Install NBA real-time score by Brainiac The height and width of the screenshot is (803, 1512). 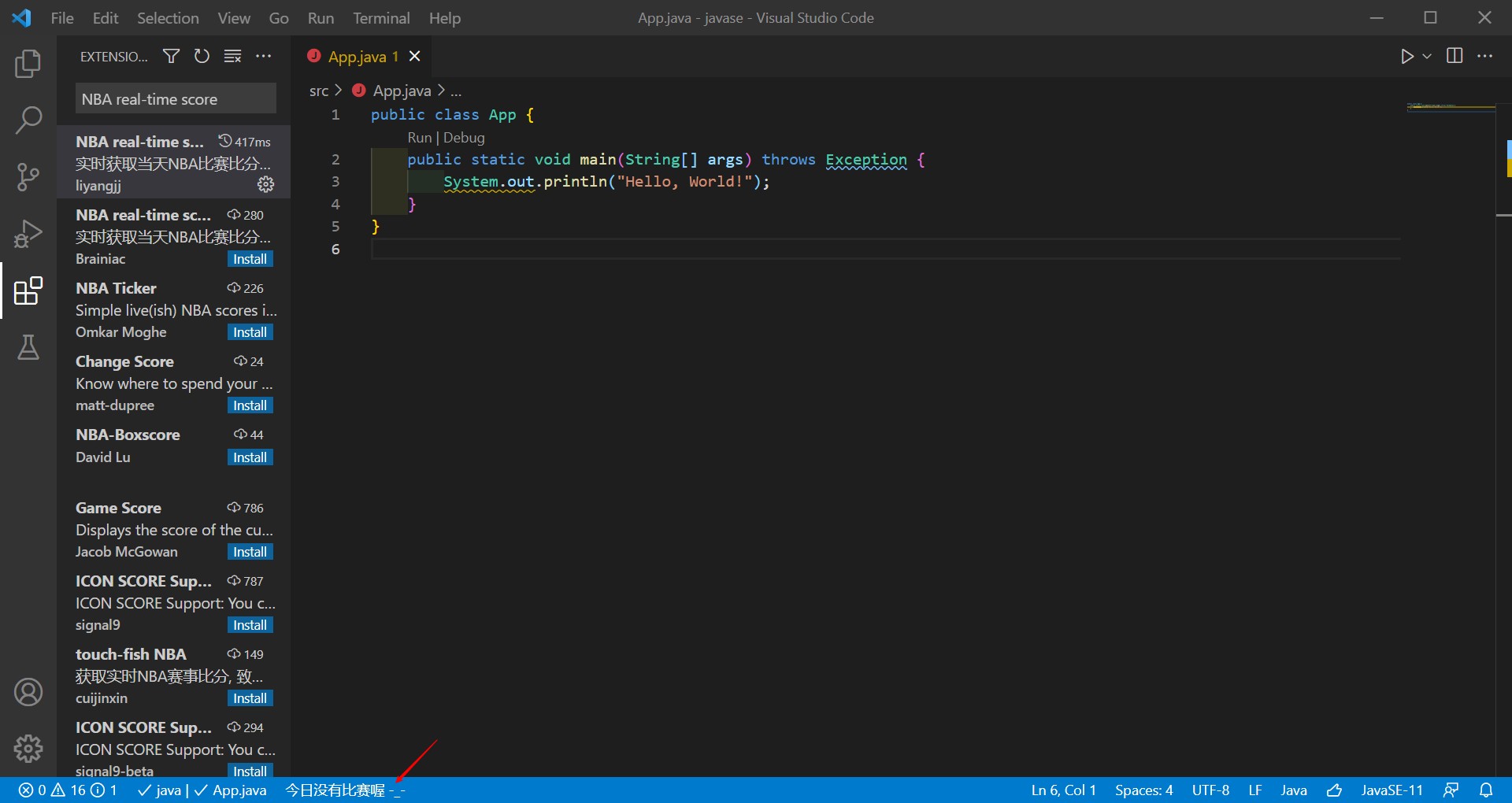pos(250,259)
